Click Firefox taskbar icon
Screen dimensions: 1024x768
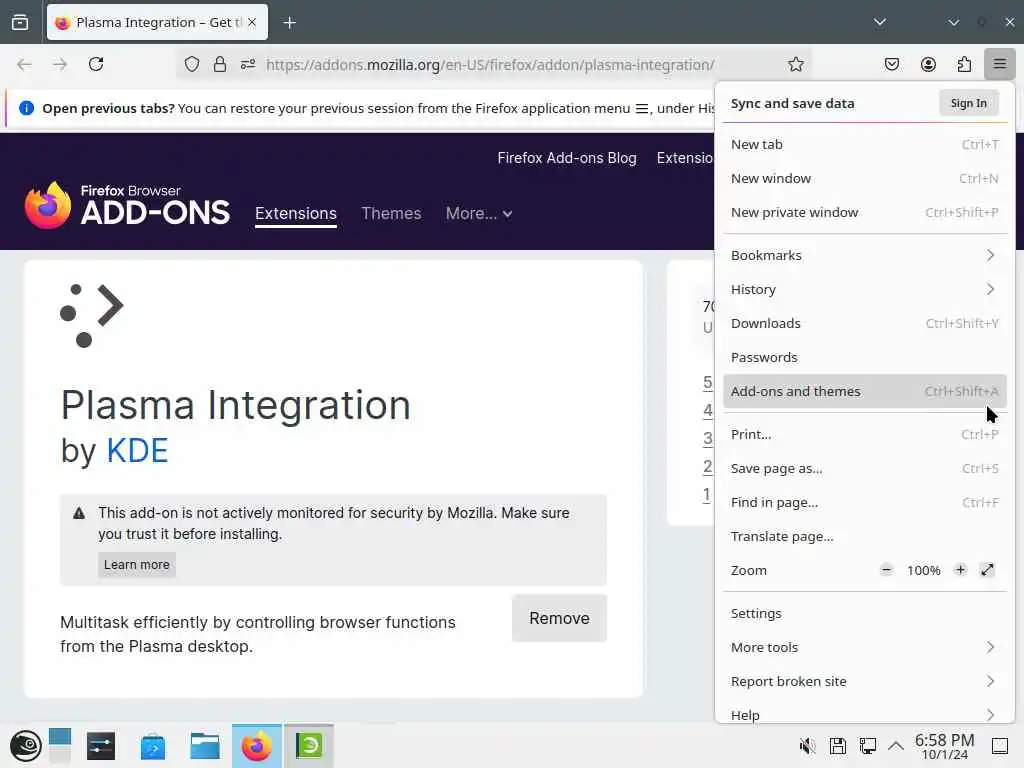[x=257, y=746]
